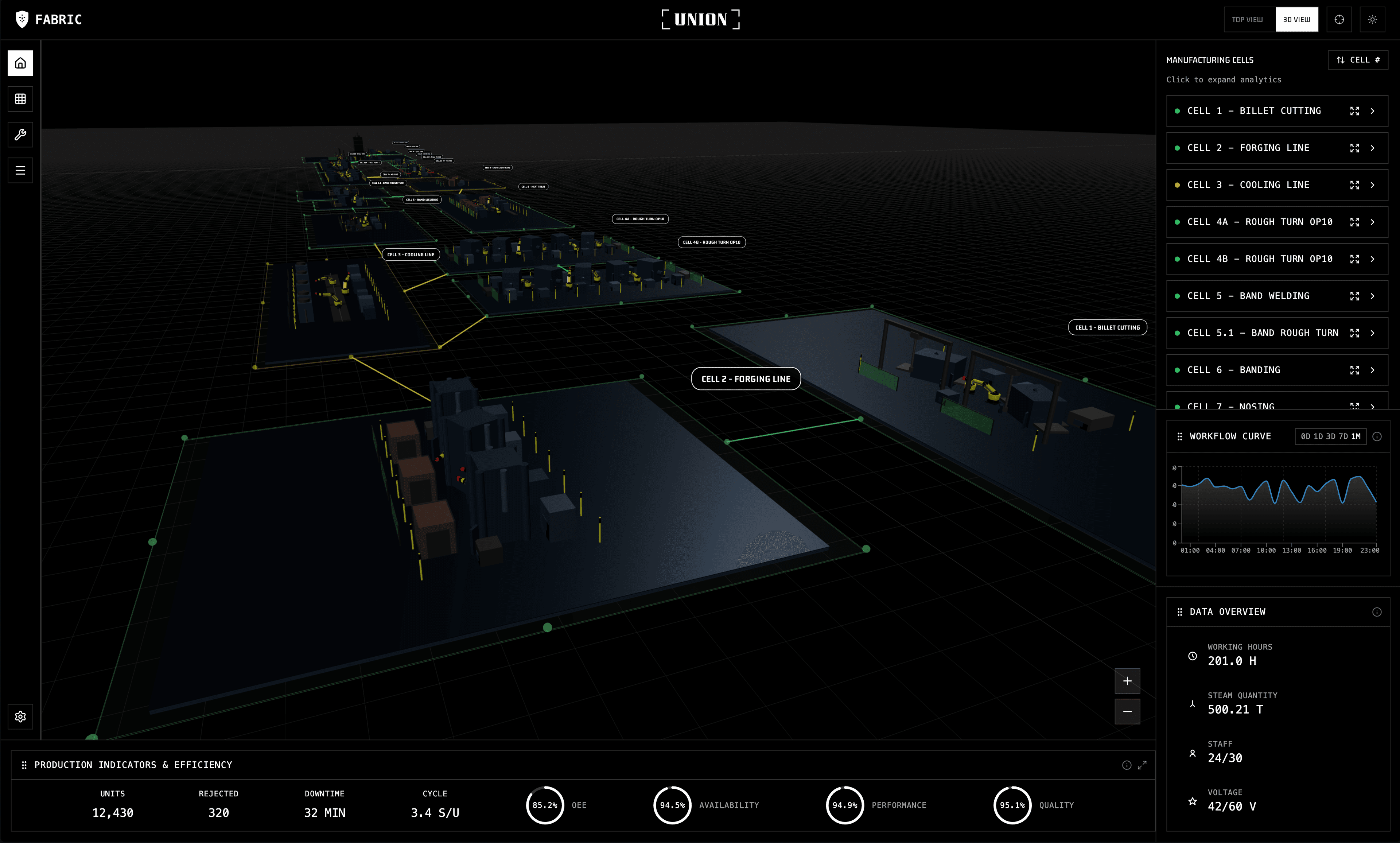Expand the Production Indicators panel with arrows icon
The image size is (1400, 843).
tap(1142, 765)
